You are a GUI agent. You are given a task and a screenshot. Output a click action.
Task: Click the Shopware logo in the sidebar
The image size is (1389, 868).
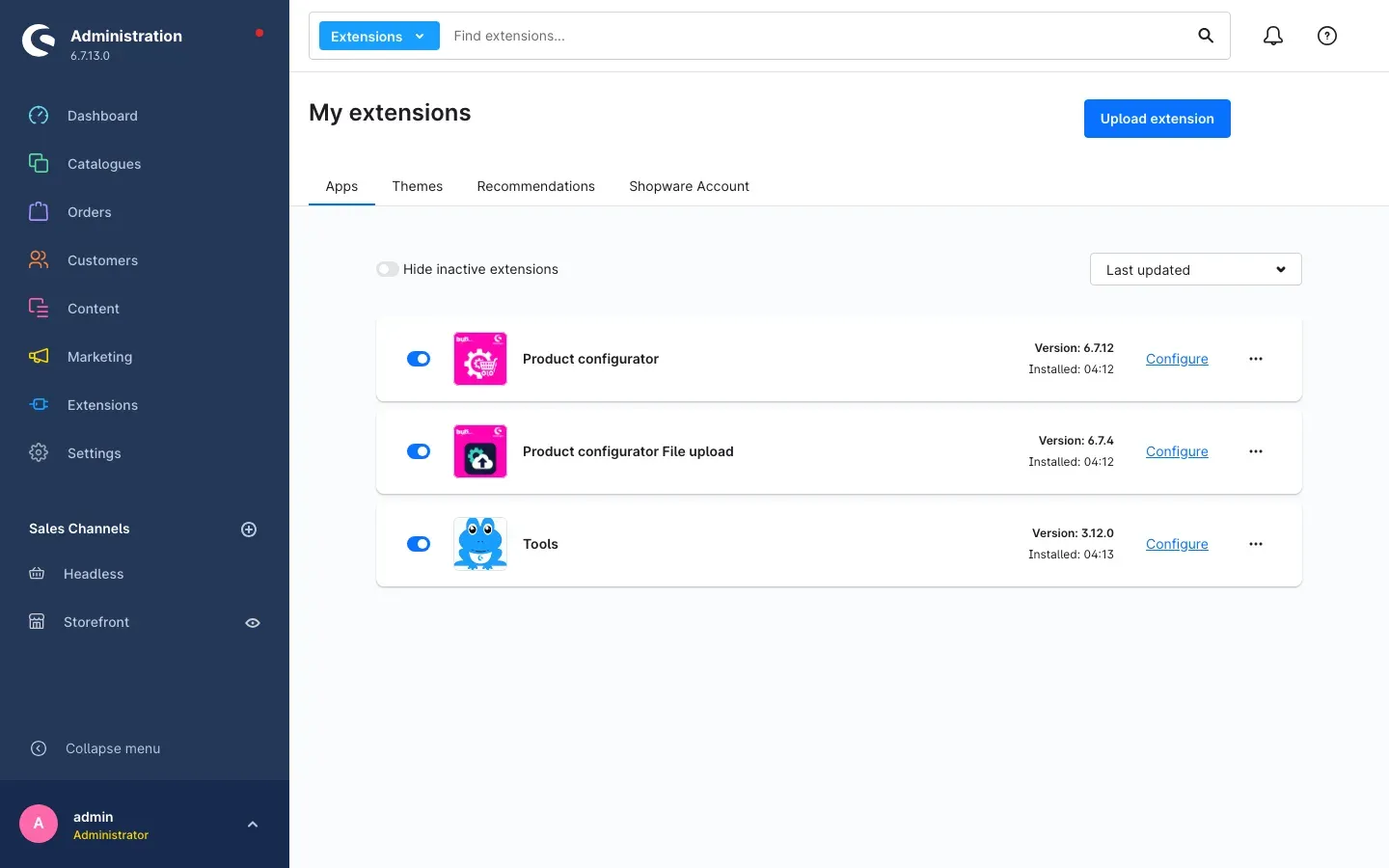pyautogui.click(x=39, y=41)
